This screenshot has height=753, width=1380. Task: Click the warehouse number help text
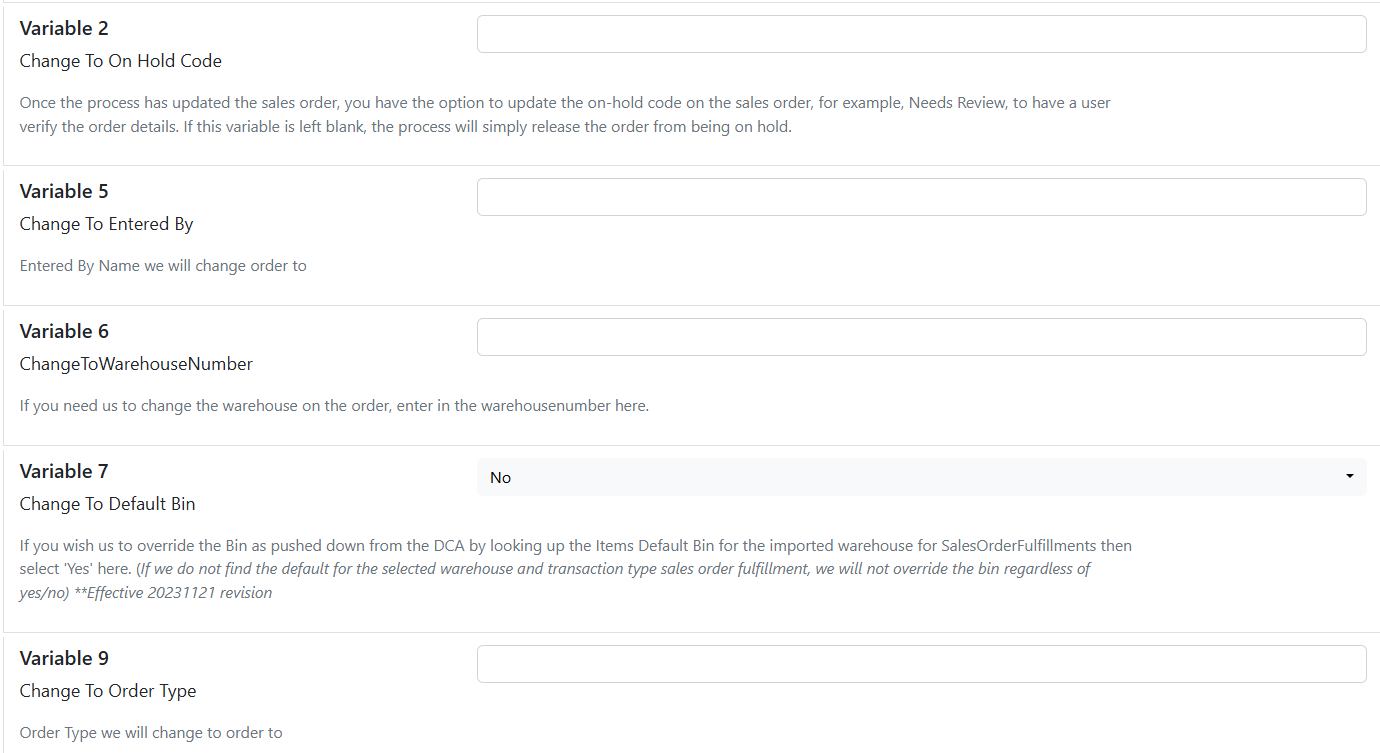point(334,406)
